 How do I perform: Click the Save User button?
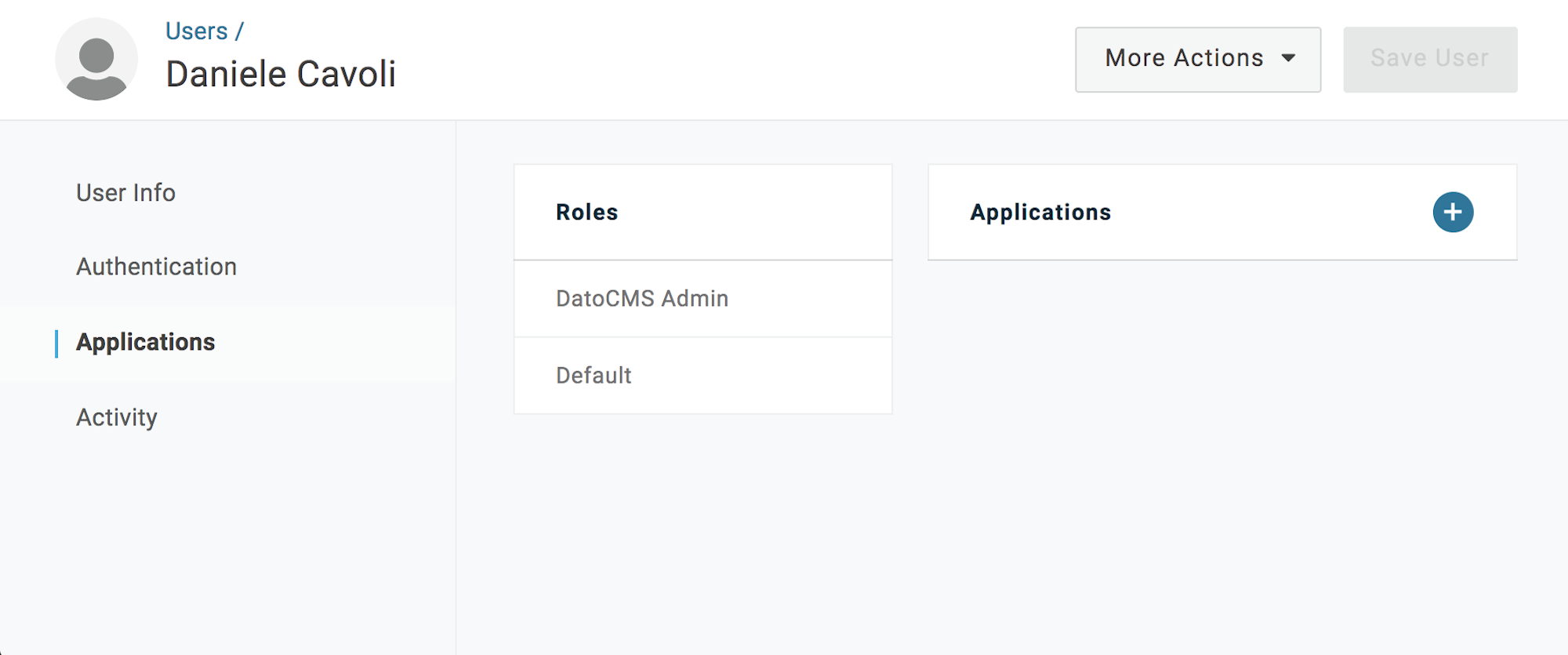pyautogui.click(x=1430, y=60)
